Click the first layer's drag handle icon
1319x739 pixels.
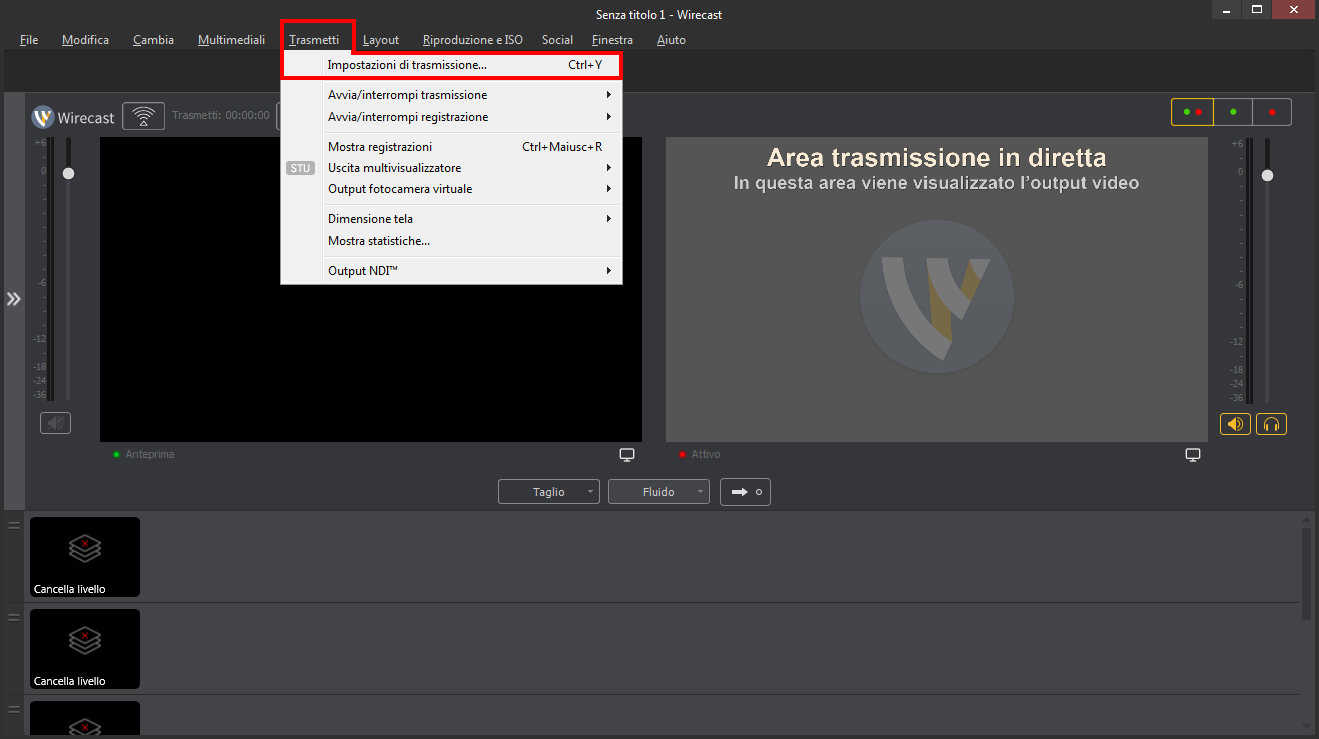tap(14, 525)
